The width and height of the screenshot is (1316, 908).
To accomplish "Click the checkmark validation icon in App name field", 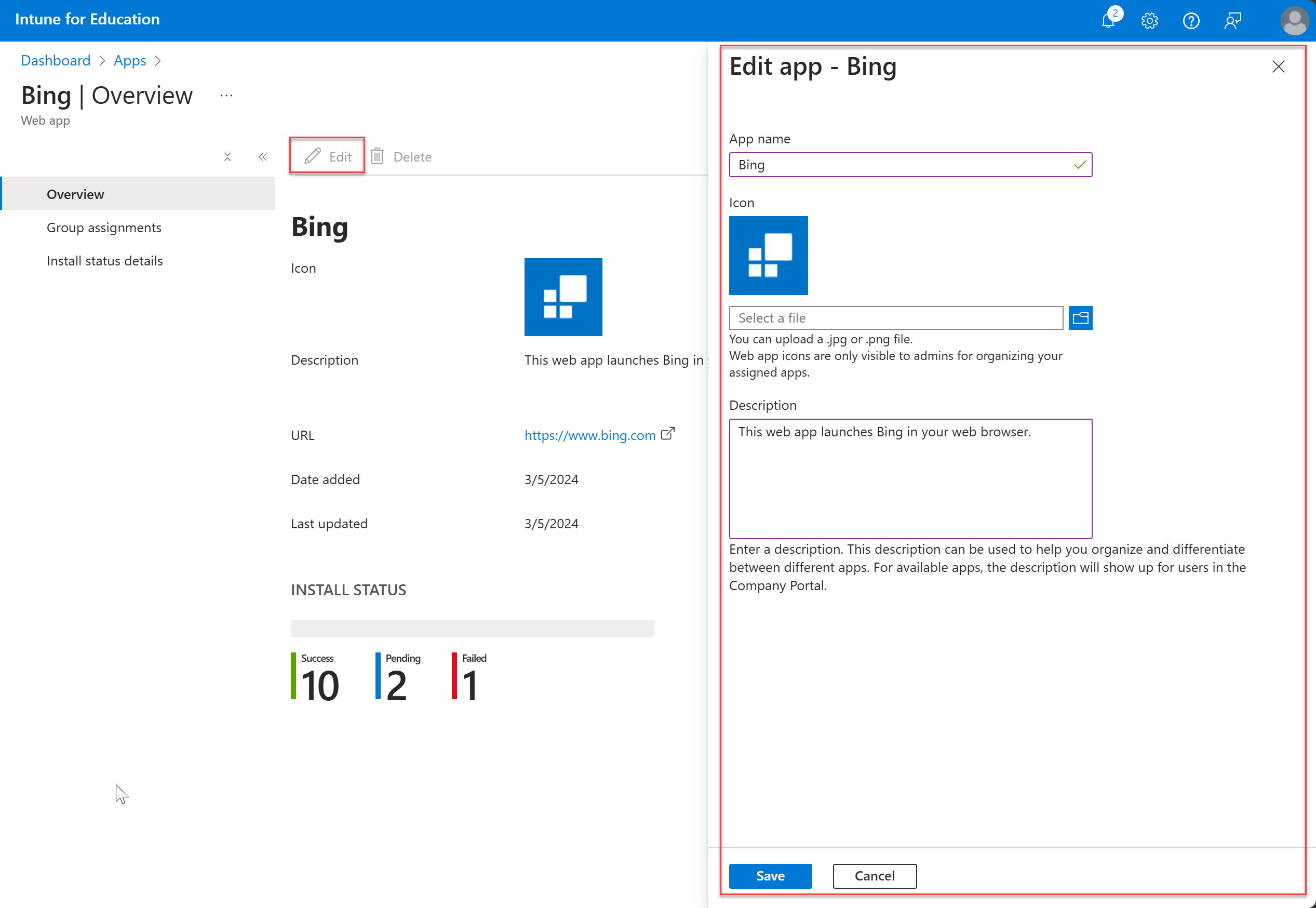I will [x=1079, y=164].
